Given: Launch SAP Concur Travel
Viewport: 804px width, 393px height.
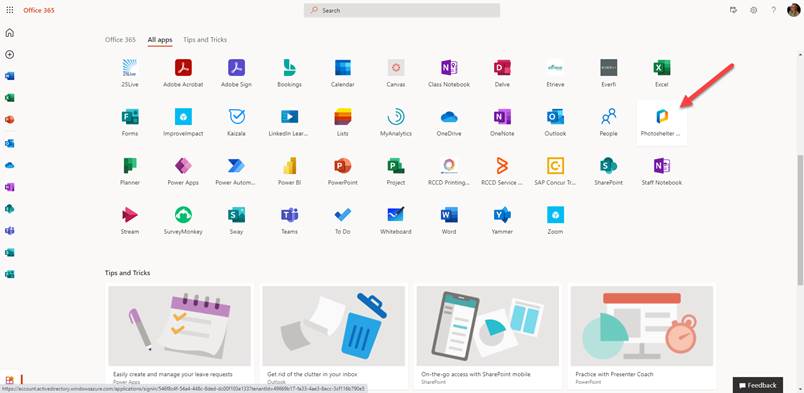Looking at the screenshot, I should pos(555,171).
